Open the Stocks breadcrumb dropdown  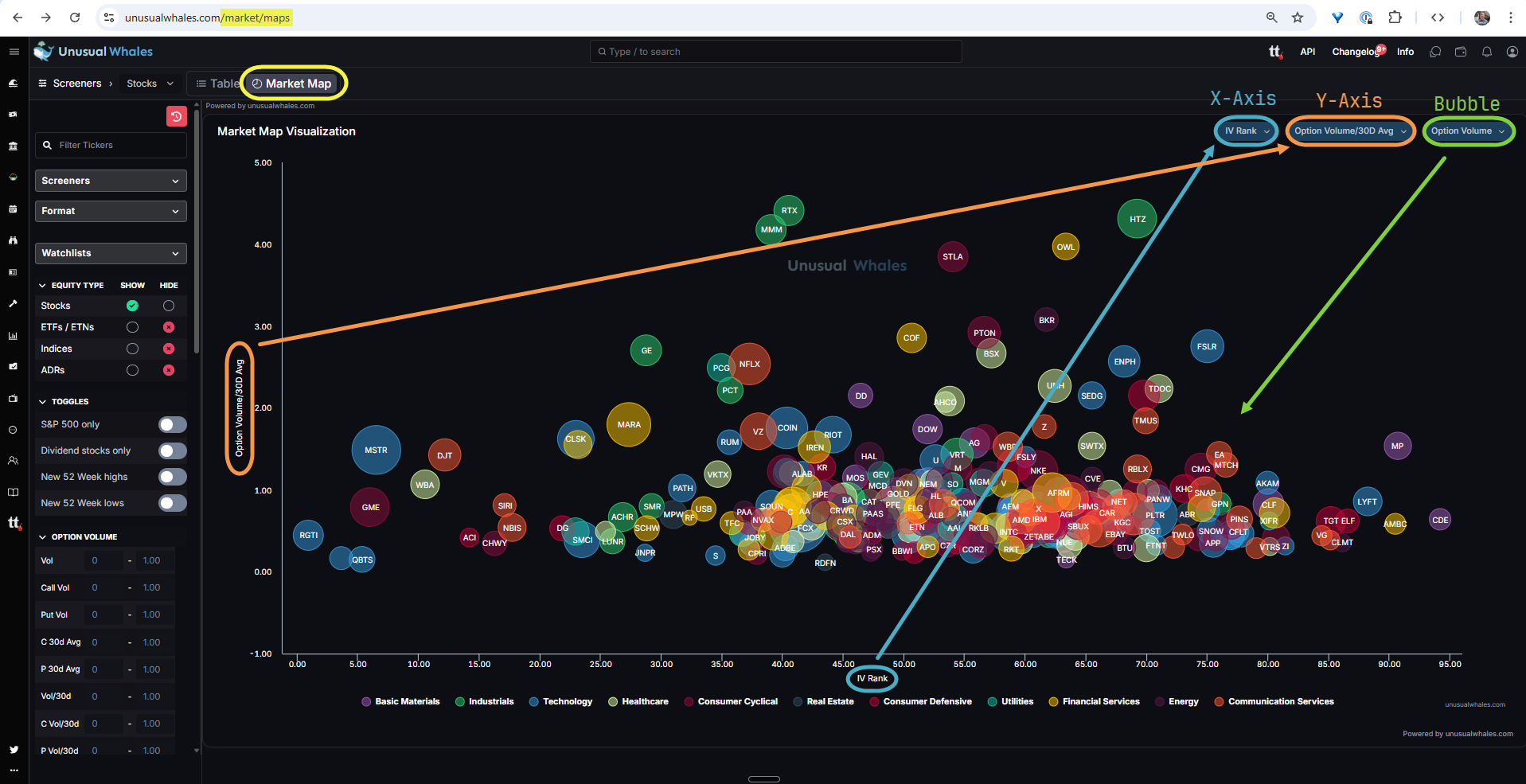click(150, 84)
